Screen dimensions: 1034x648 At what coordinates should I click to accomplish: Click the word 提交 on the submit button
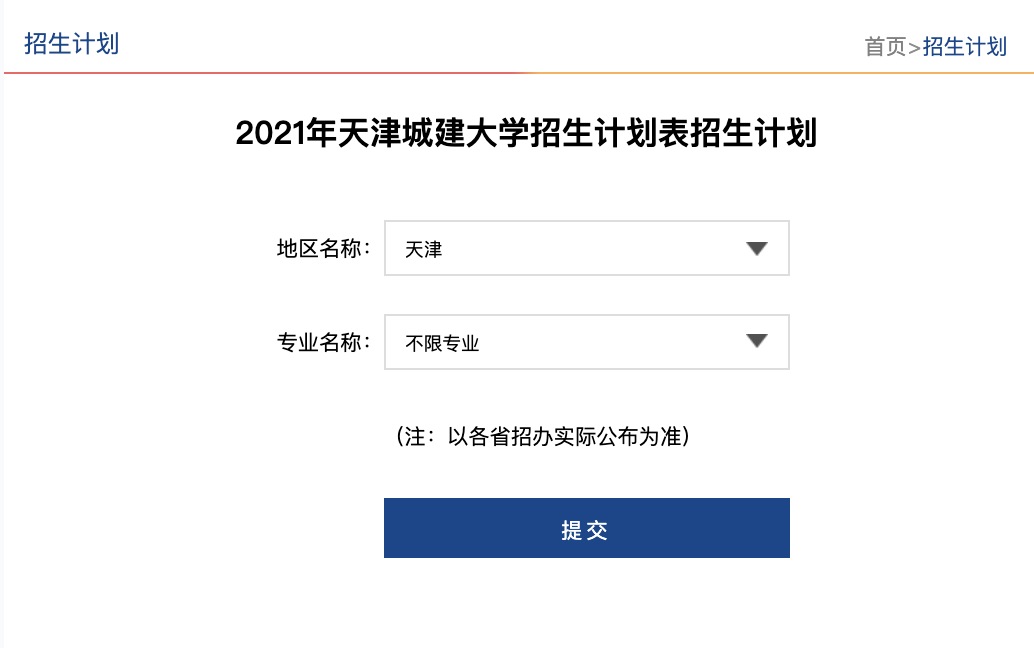coord(585,530)
